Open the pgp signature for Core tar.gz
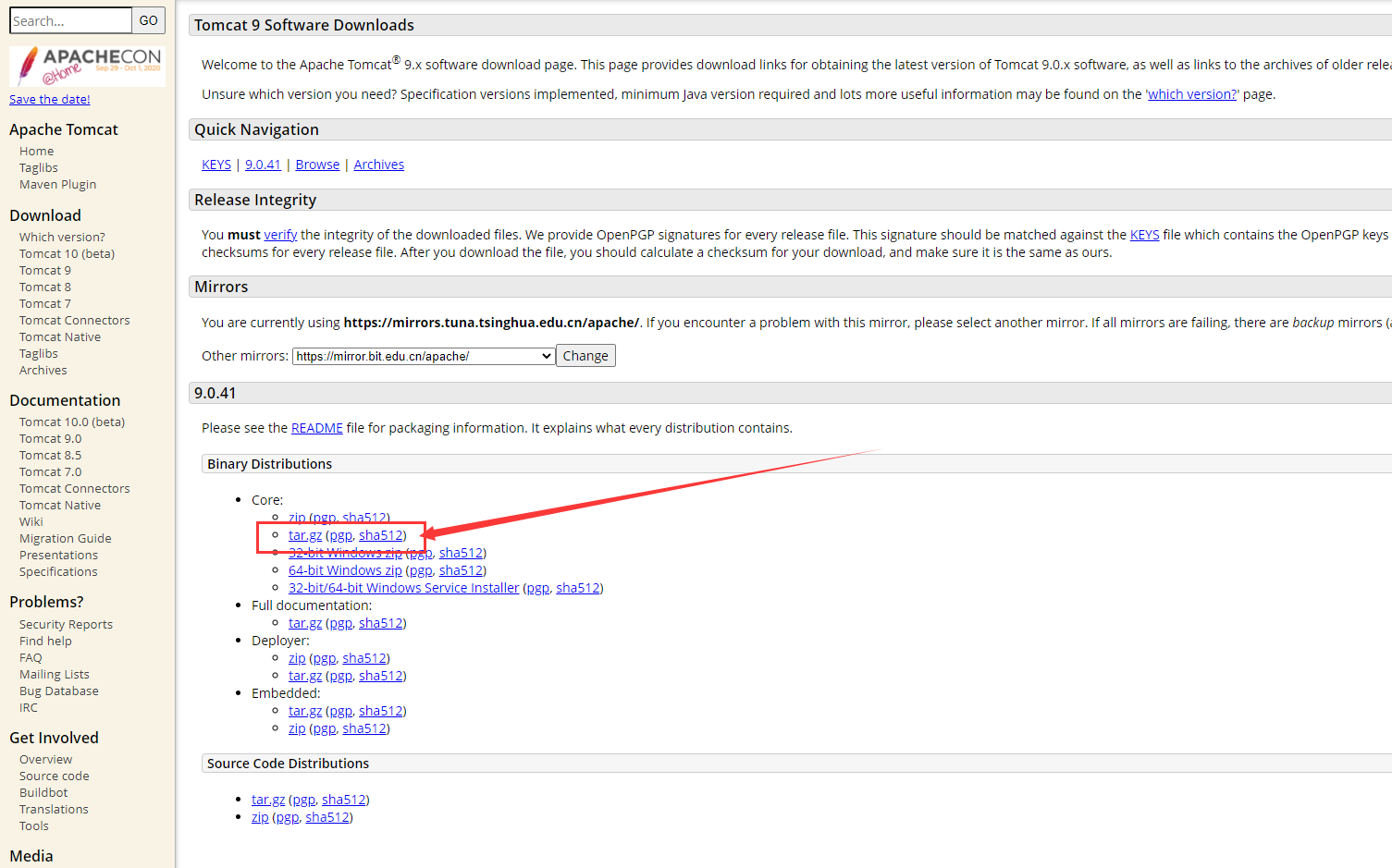Viewport: 1392px width, 868px height. click(x=341, y=535)
